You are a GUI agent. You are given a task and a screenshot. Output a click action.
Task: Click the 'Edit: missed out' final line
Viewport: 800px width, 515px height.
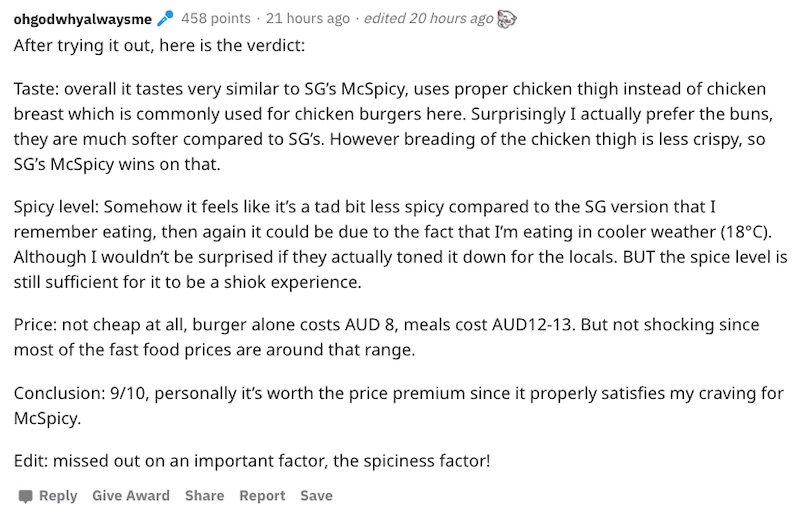[x=252, y=461]
